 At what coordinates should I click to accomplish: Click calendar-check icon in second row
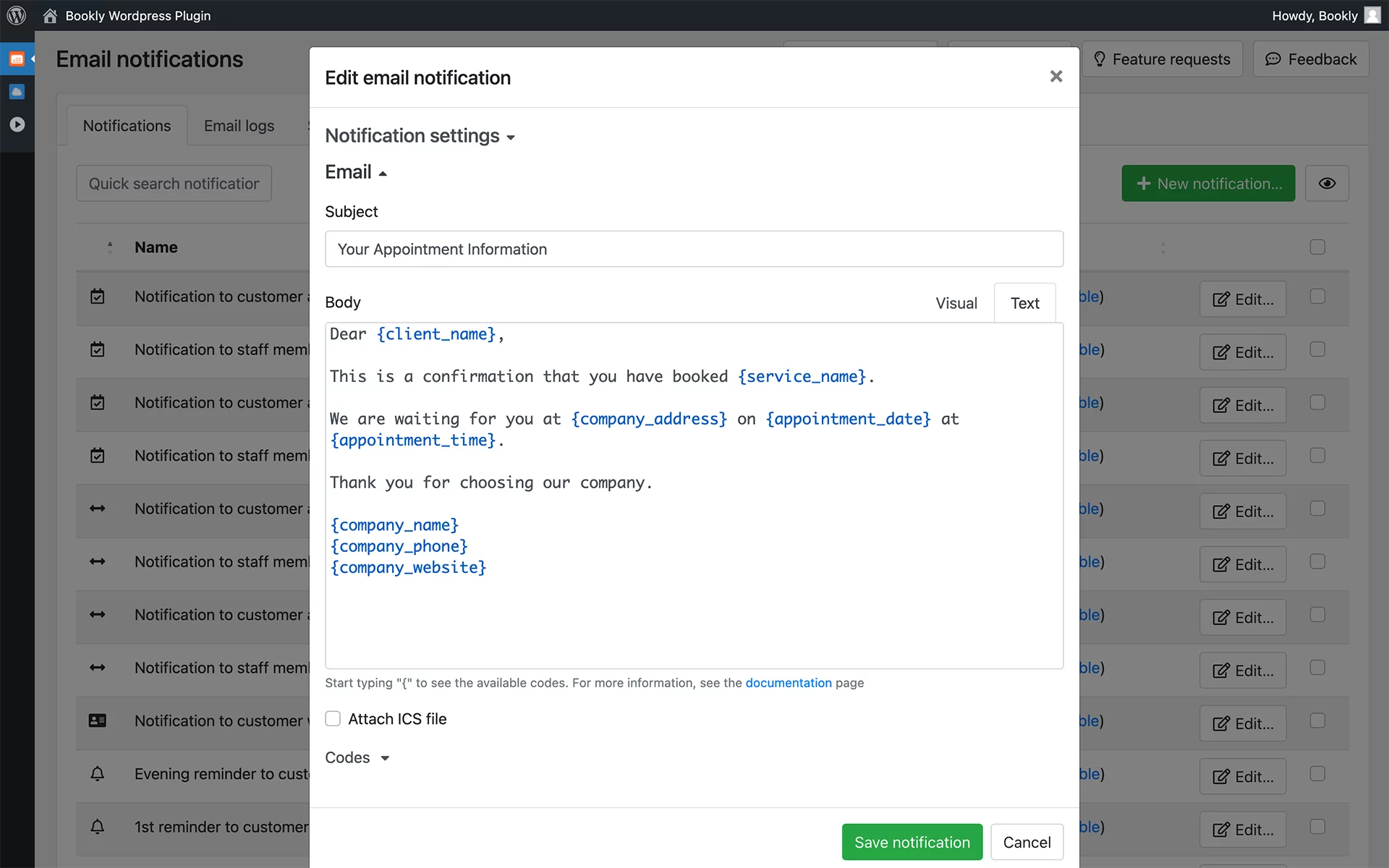(98, 349)
